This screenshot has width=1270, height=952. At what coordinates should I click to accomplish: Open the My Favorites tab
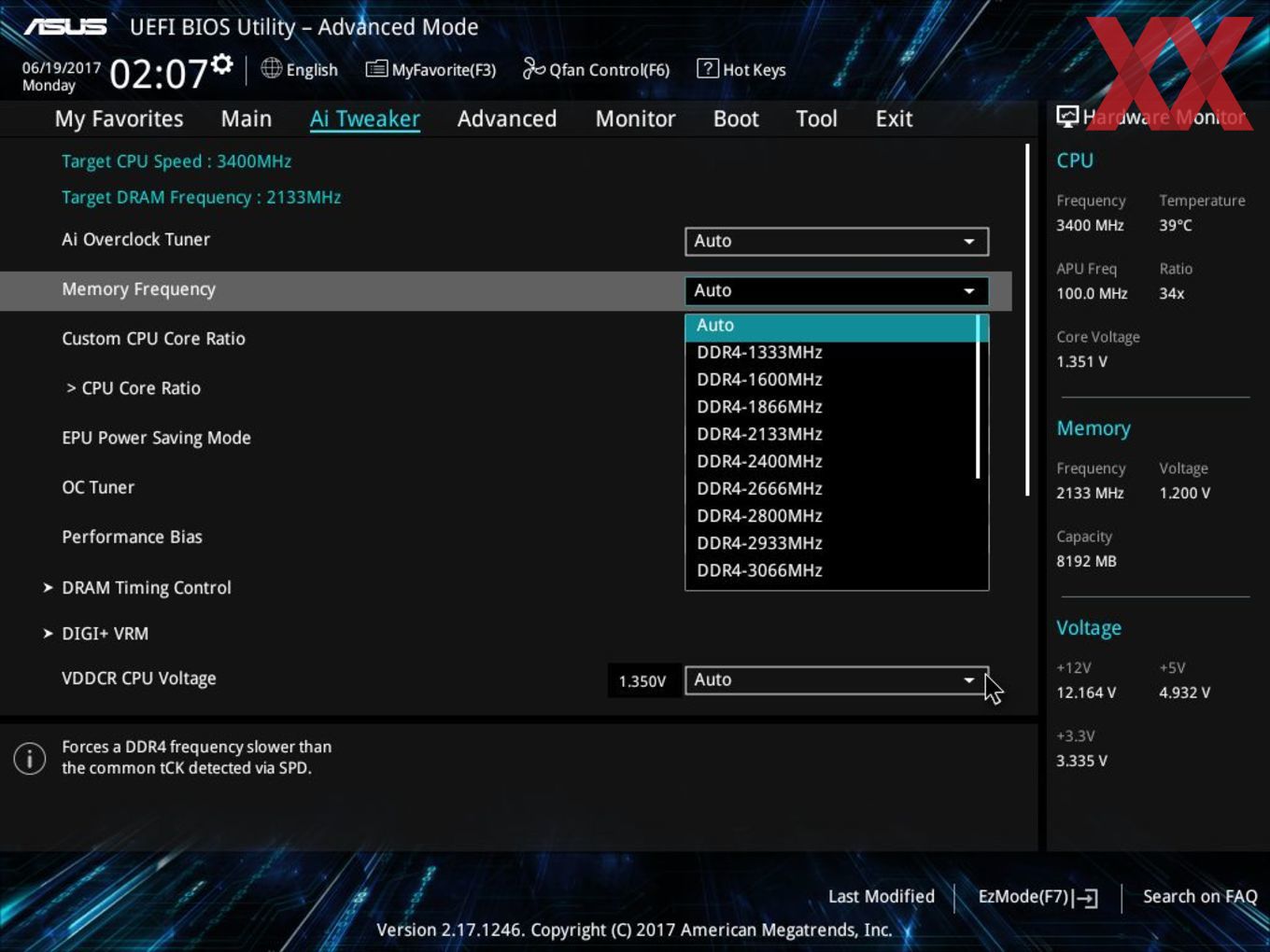[x=119, y=119]
